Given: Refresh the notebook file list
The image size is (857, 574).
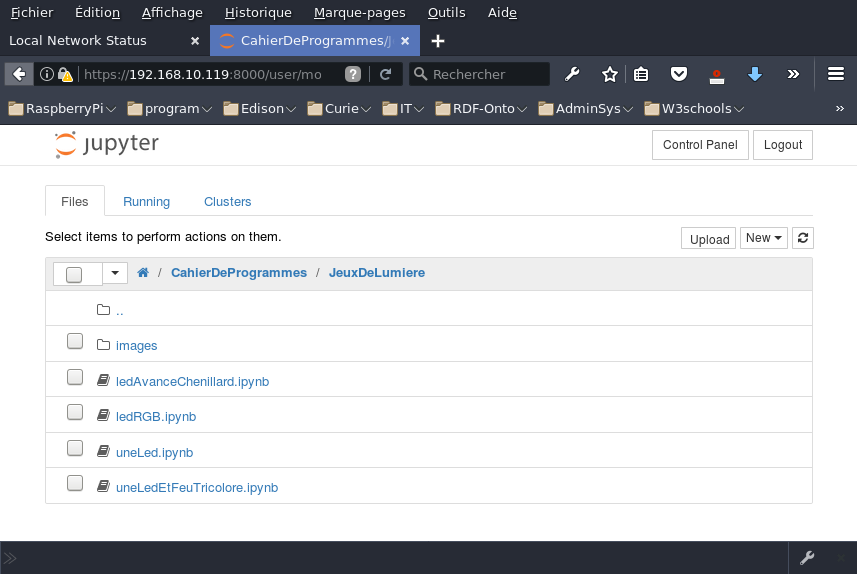Looking at the screenshot, I should point(803,238).
